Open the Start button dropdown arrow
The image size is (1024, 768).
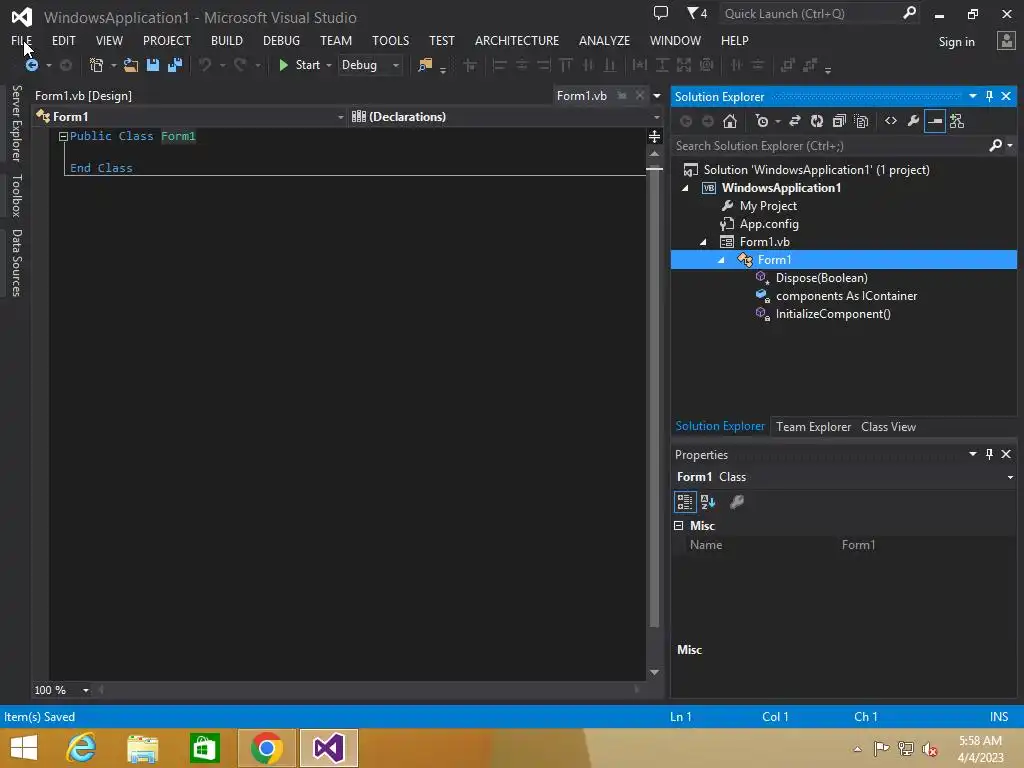(x=328, y=65)
